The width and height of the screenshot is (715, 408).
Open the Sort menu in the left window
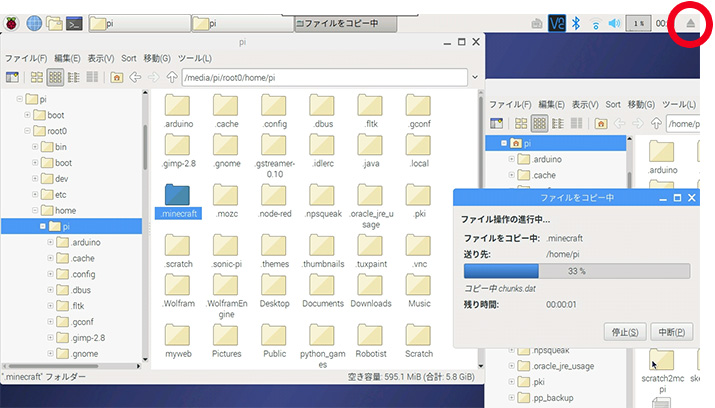[x=130, y=58]
